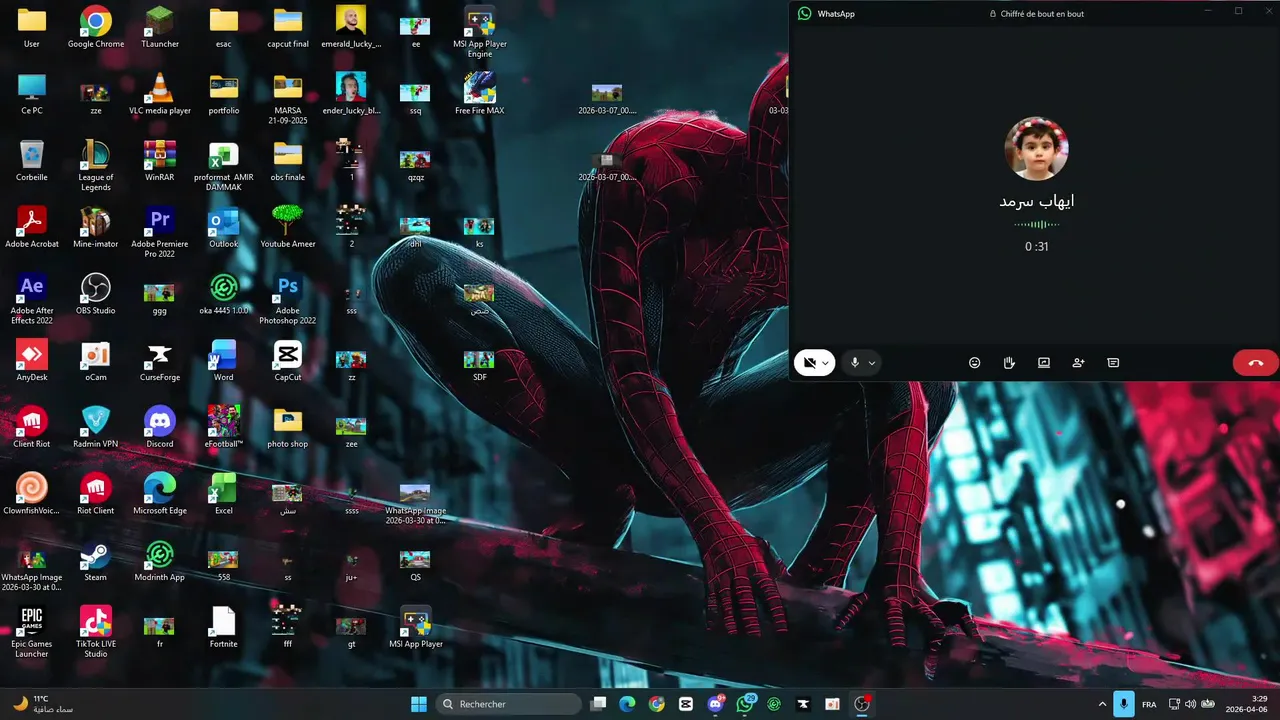1280x720 pixels.
Task: Select Mine-imator desktop icon
Action: click(x=96, y=227)
